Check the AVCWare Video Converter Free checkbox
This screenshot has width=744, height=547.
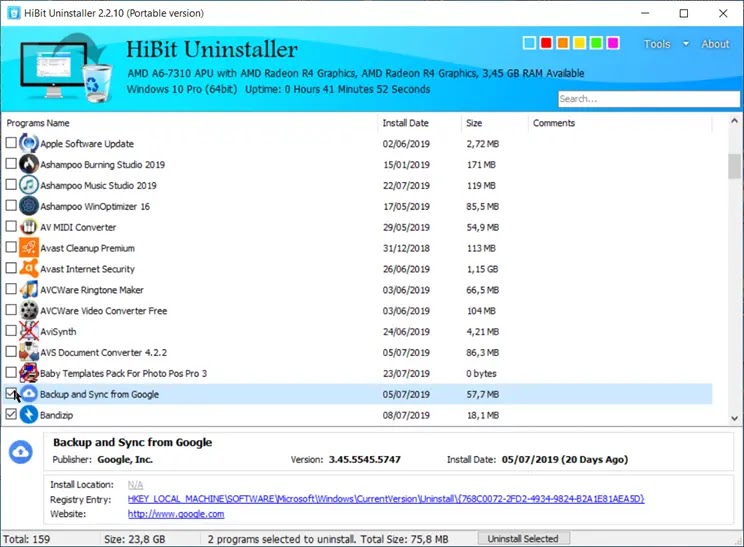pyautogui.click(x=11, y=309)
